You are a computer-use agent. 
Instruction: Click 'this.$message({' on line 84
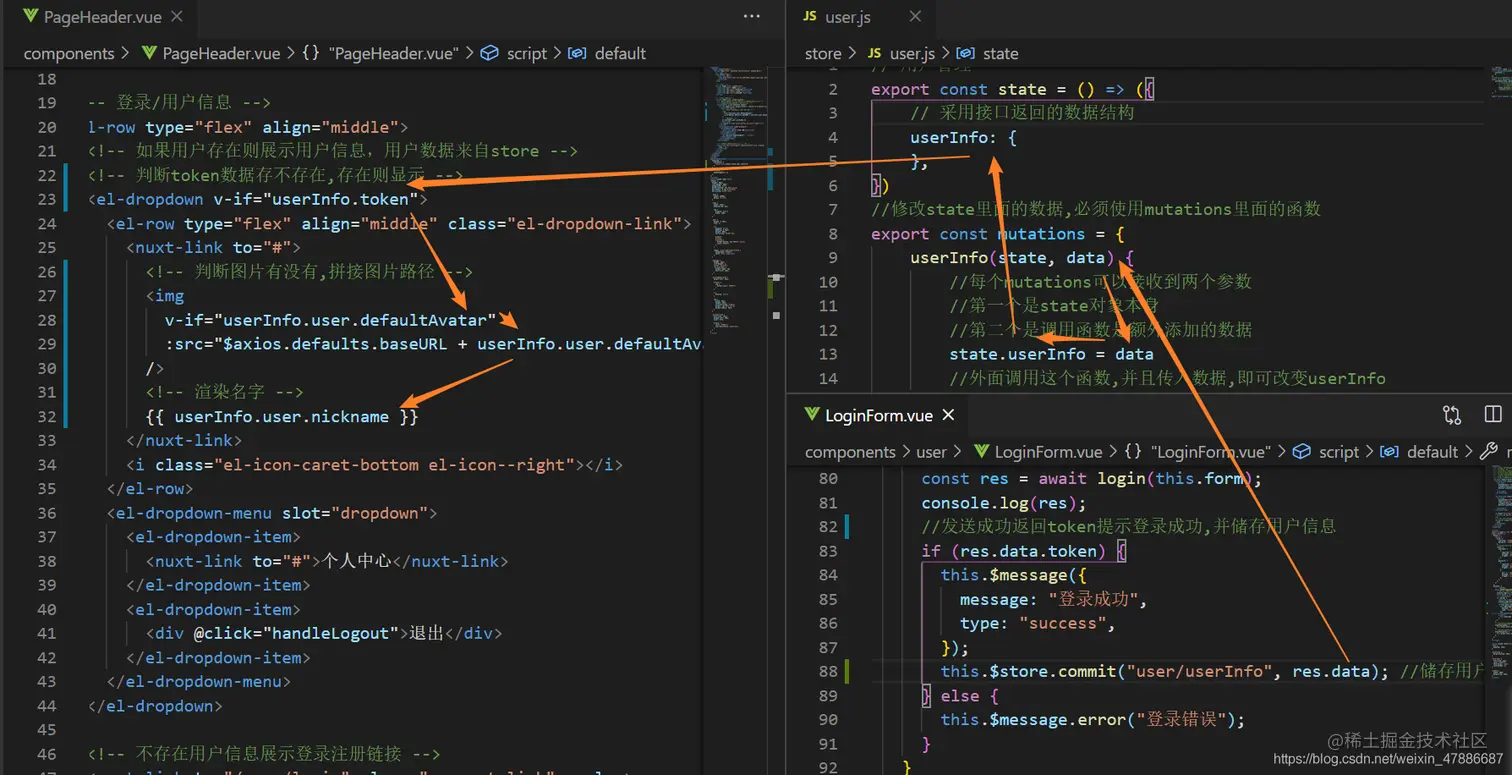tap(1014, 575)
